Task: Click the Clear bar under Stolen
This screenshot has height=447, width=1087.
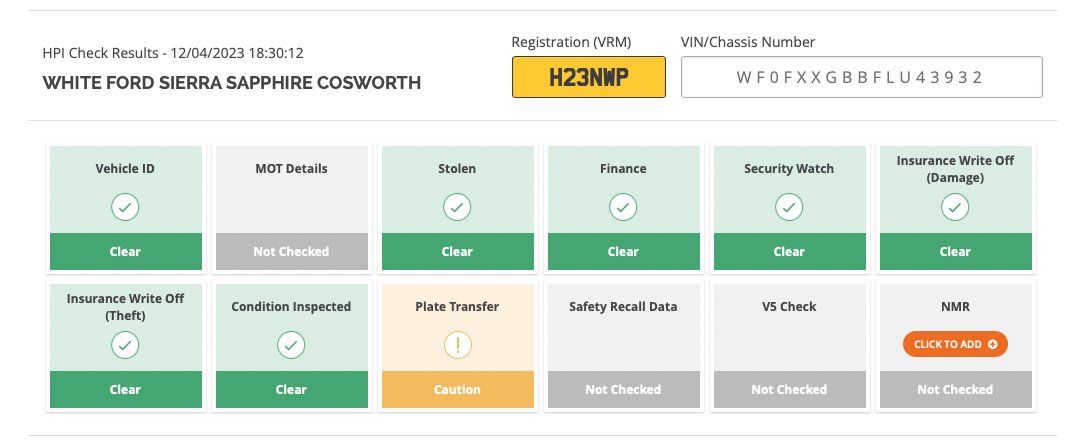Action: [x=458, y=252]
